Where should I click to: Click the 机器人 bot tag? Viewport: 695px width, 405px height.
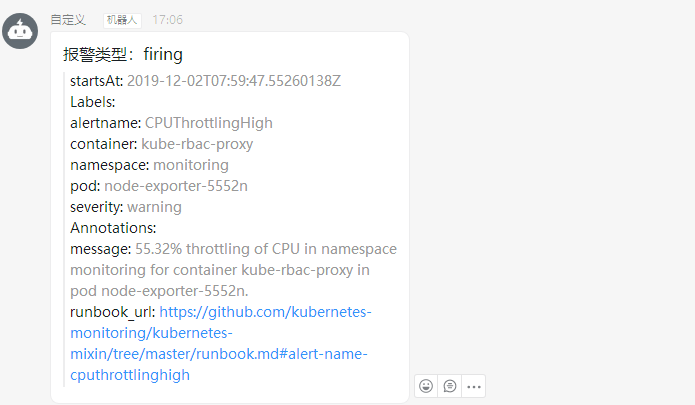[x=122, y=19]
